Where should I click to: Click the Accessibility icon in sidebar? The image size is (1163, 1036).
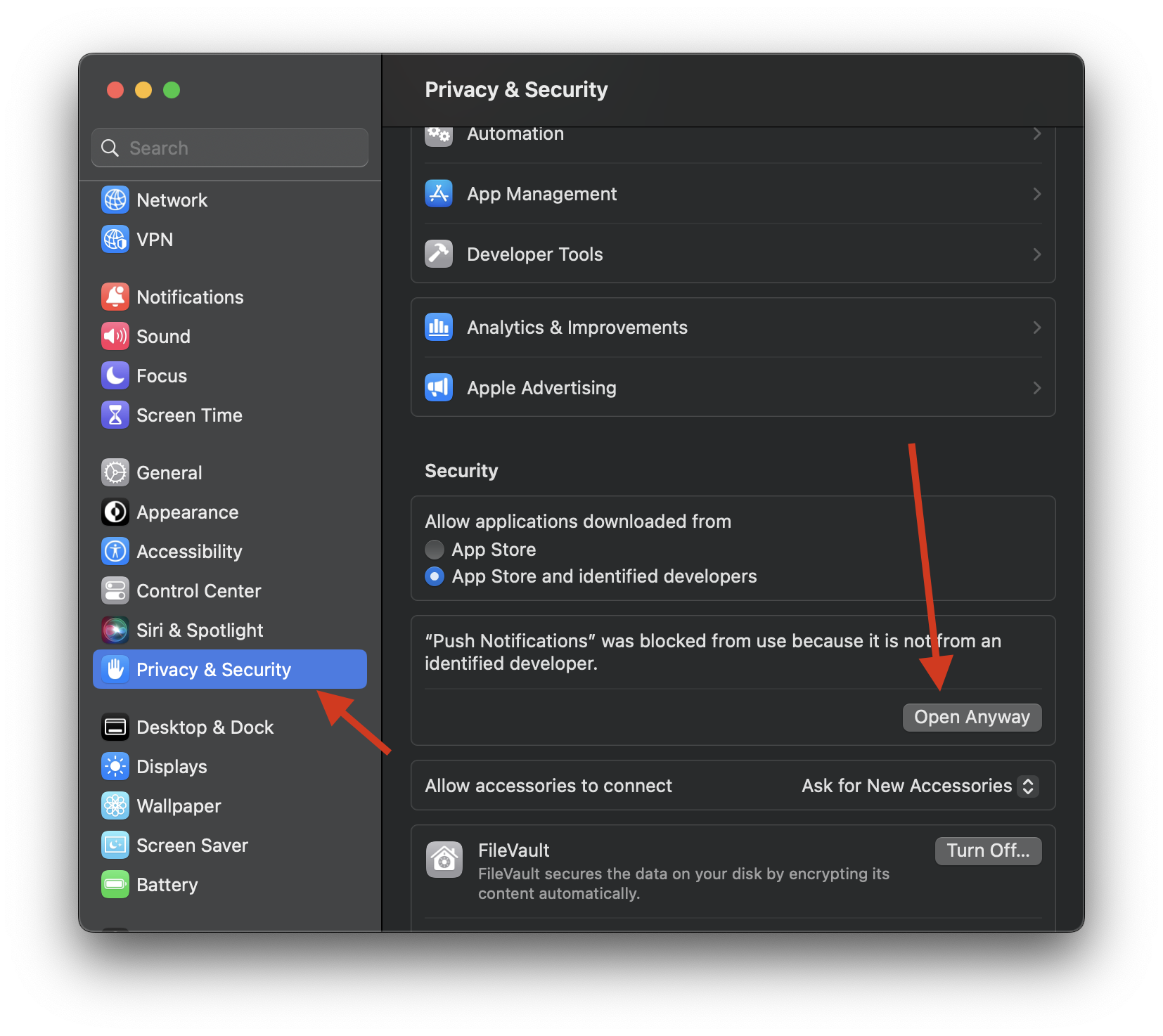(115, 552)
